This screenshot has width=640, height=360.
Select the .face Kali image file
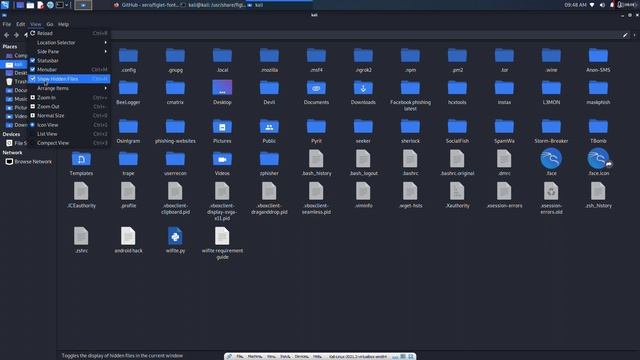click(551, 162)
